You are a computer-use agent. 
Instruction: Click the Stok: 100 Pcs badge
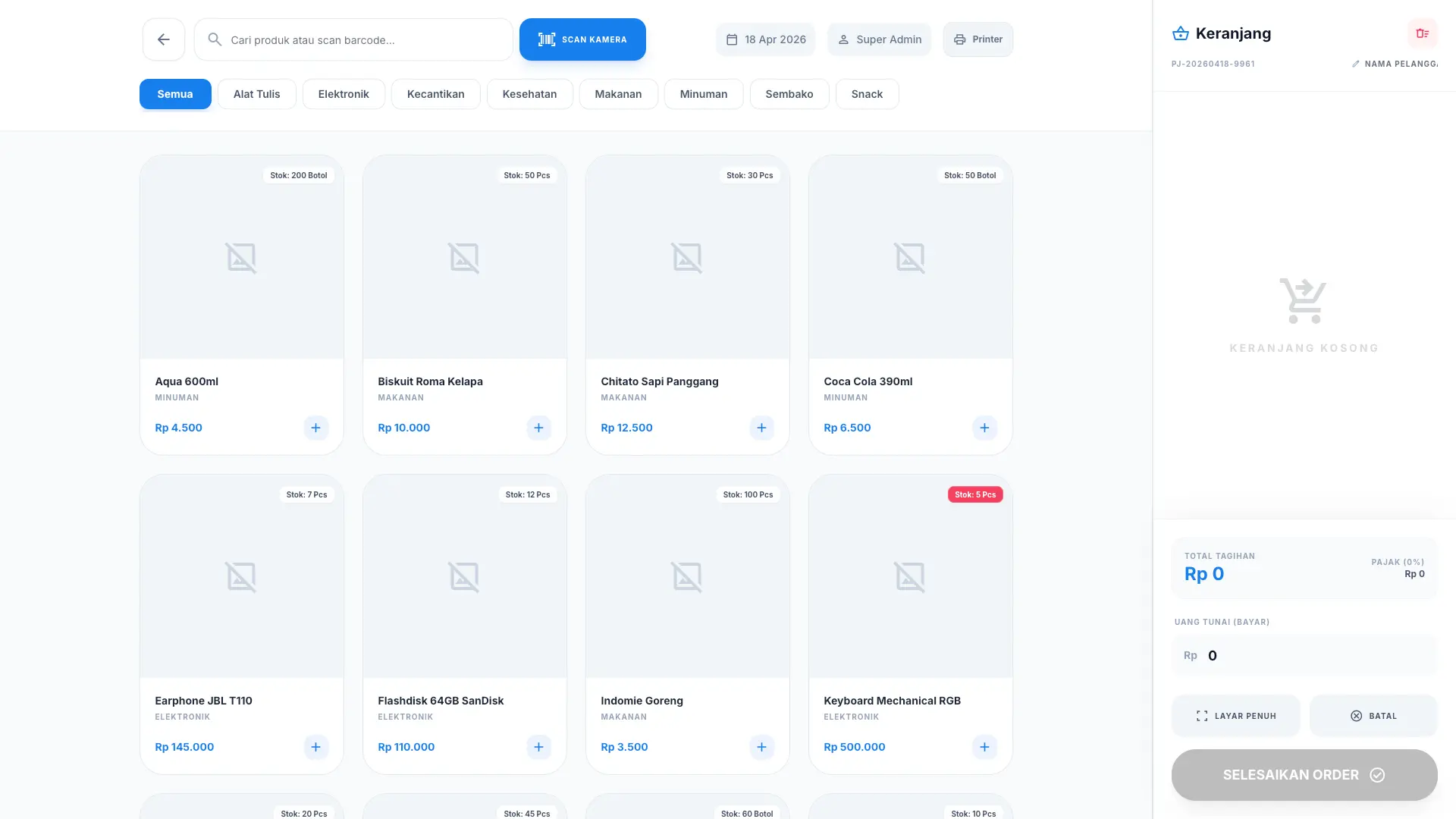tap(748, 494)
